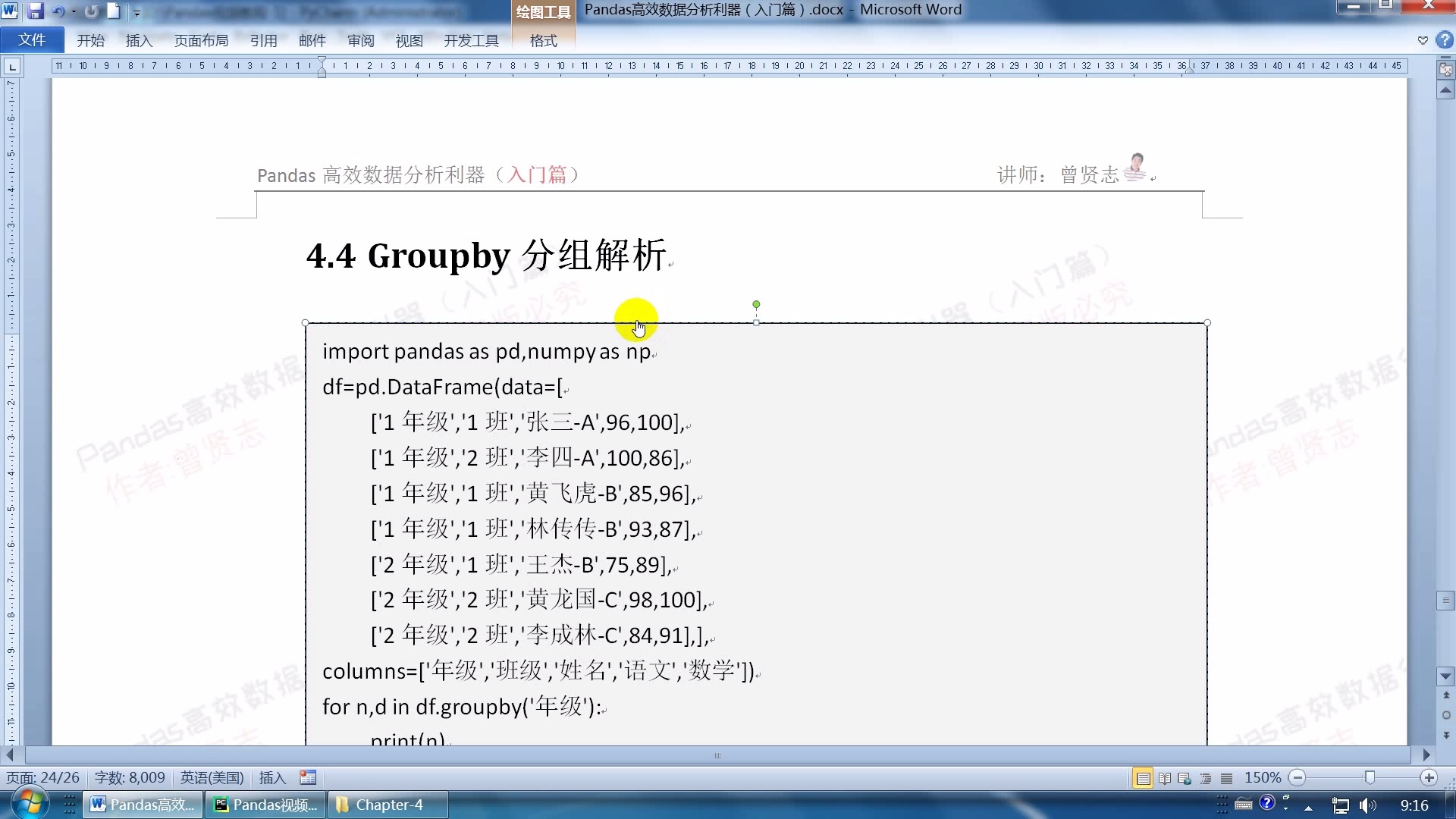
Task: Switch to Web Layout view
Action: (1184, 777)
